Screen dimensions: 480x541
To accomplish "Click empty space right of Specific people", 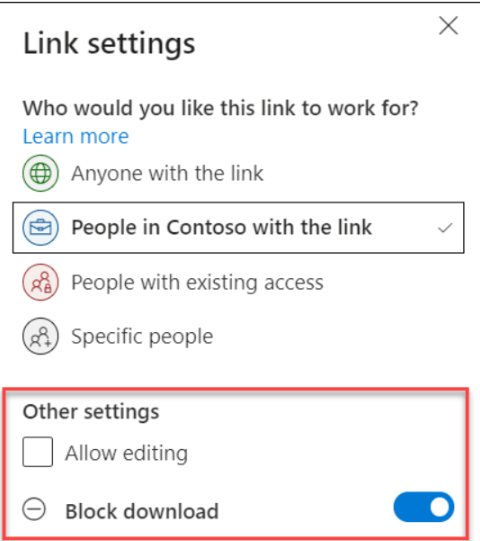I will click(338, 336).
